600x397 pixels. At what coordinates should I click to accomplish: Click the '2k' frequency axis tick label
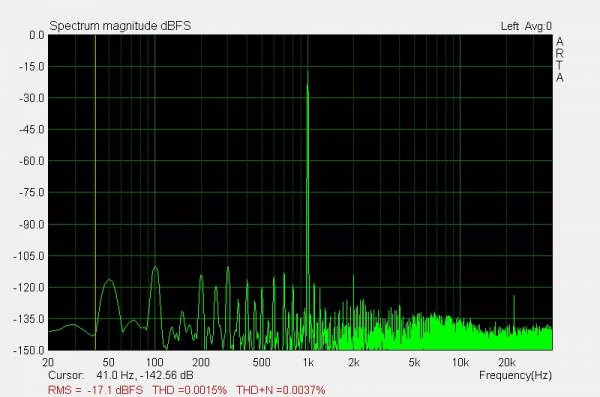354,362
